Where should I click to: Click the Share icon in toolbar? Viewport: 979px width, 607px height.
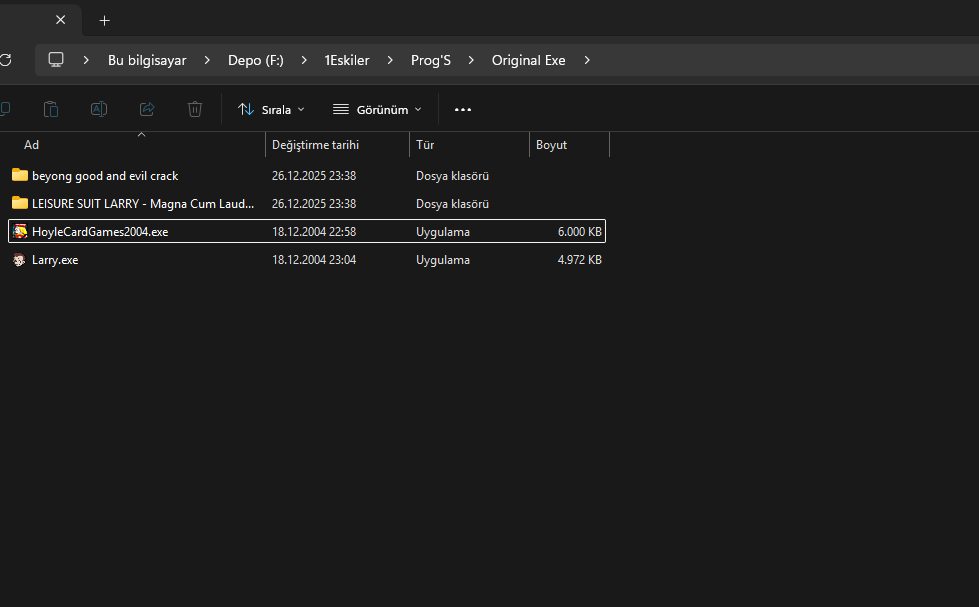(147, 109)
